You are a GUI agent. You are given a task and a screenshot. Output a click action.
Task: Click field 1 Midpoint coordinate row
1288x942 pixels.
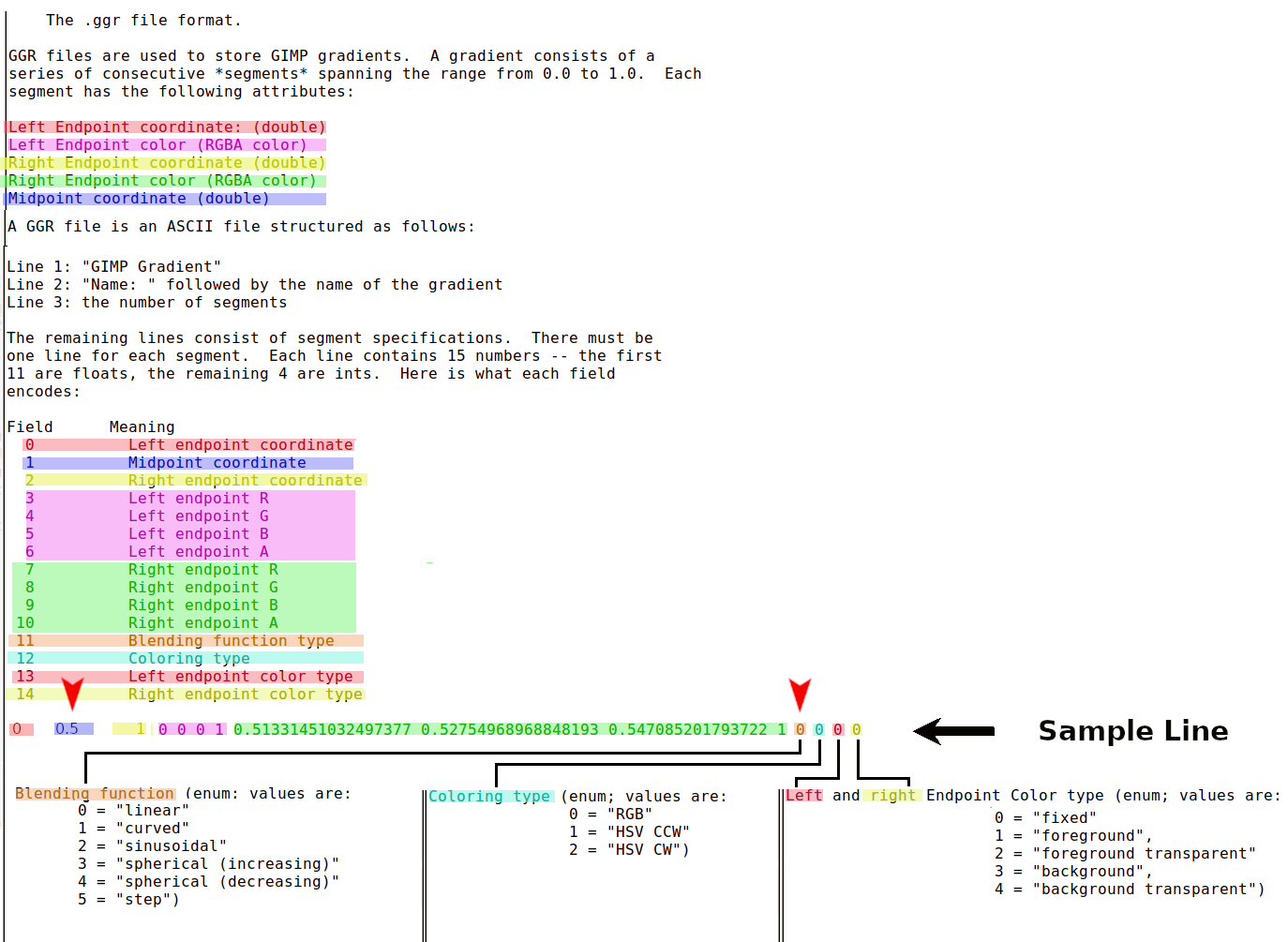187,463
